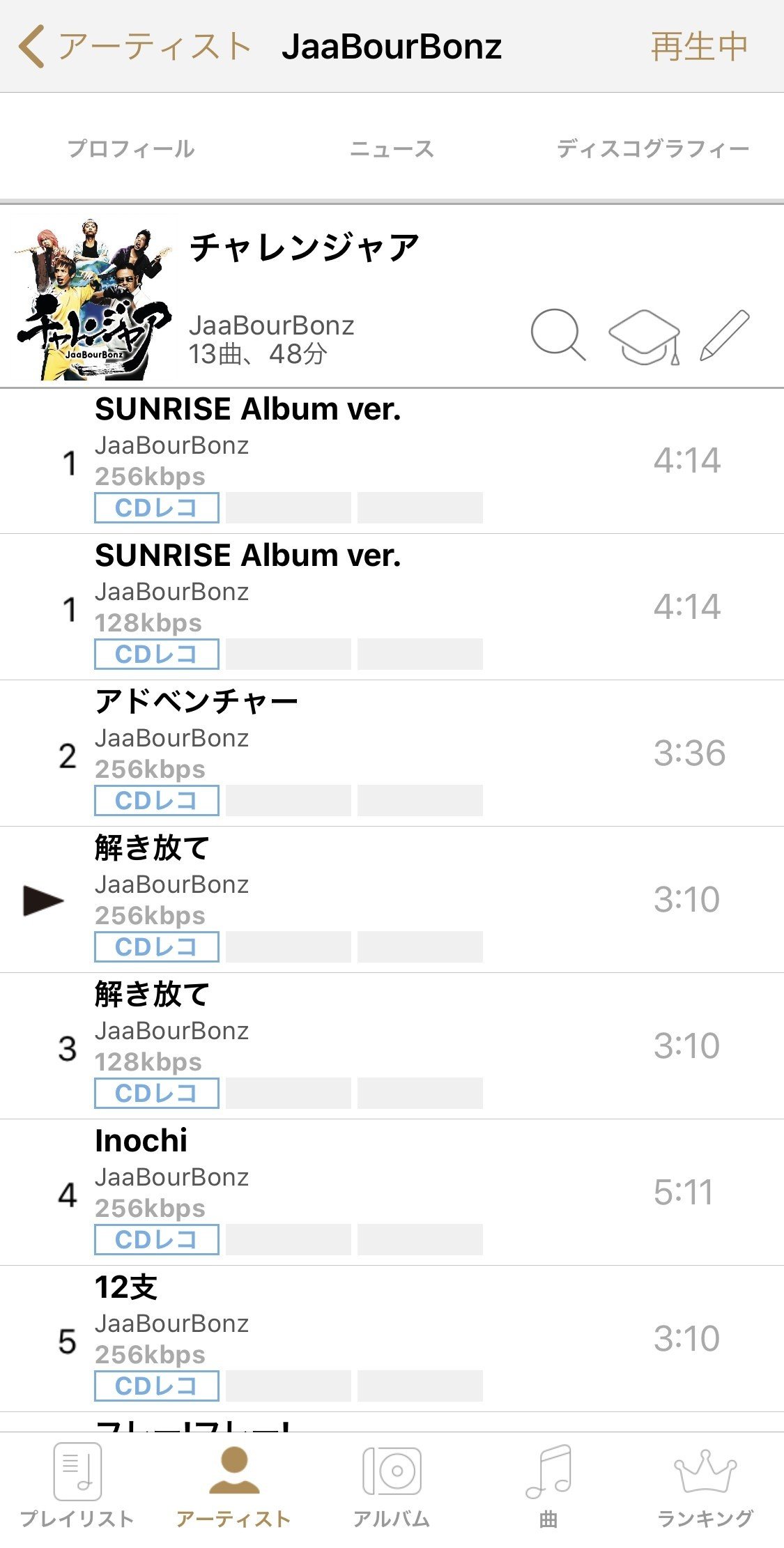The height and width of the screenshot is (1548, 784).
Task: Go back via アーティスト chevron
Action: (134, 47)
